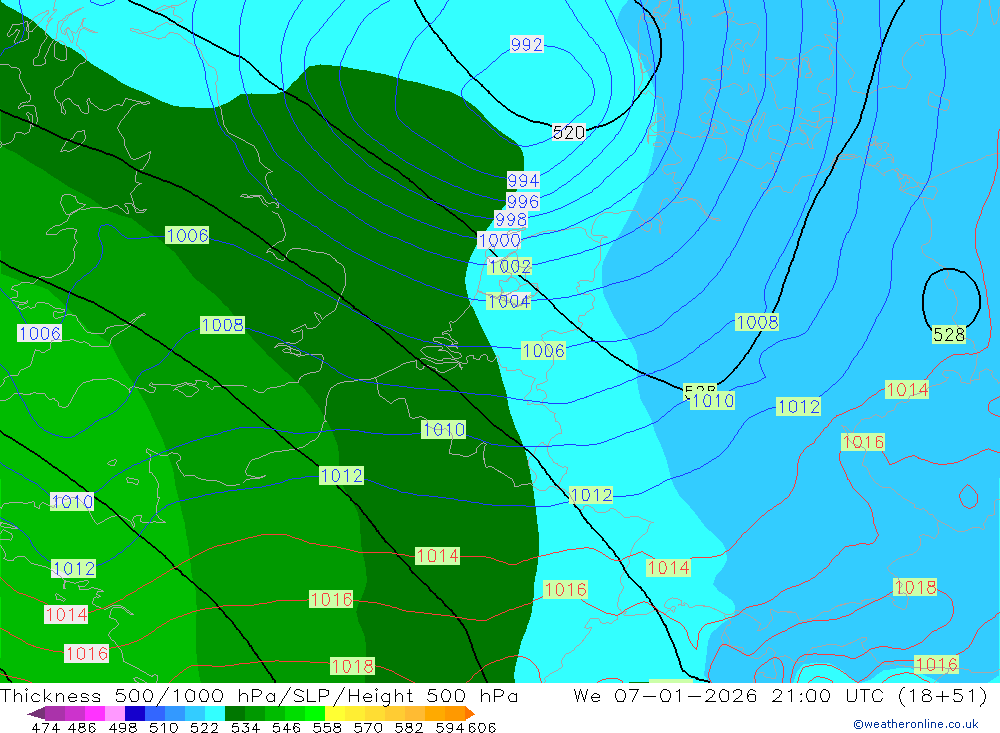The width and height of the screenshot is (1000, 733).
Task: Pick the bright yellow legend swatch
Action: (x=335, y=713)
